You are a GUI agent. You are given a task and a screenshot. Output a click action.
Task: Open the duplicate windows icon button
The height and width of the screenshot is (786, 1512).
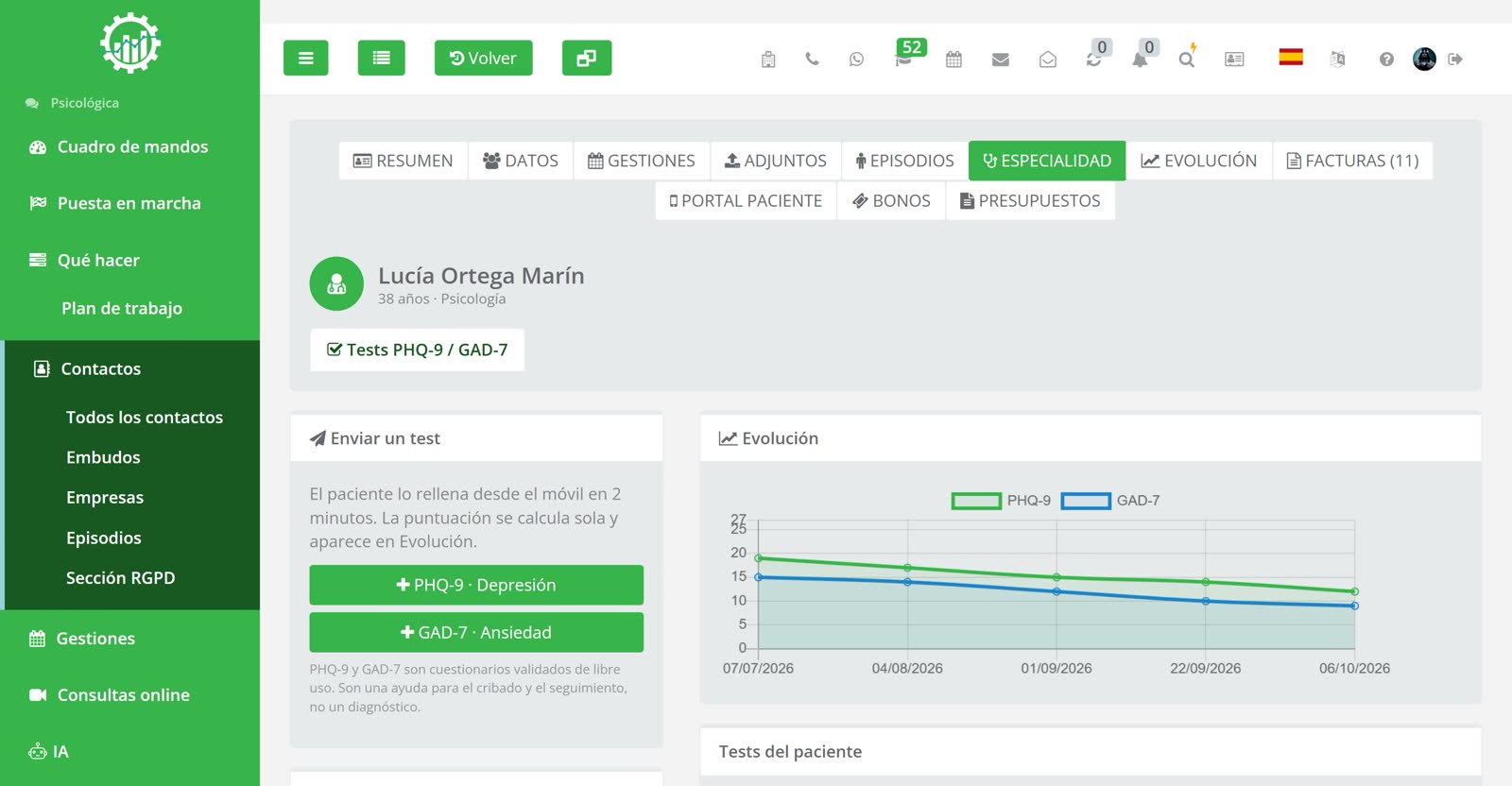pos(587,58)
